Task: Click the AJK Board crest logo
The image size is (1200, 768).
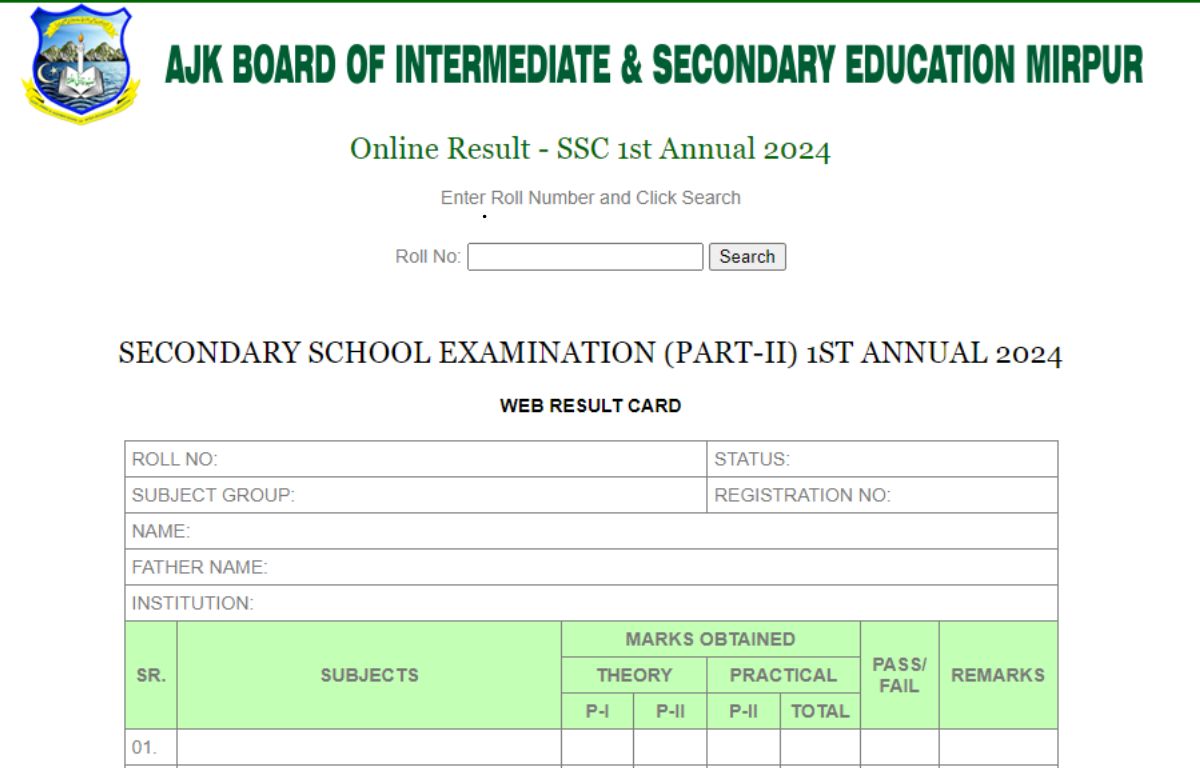Action: point(81,65)
